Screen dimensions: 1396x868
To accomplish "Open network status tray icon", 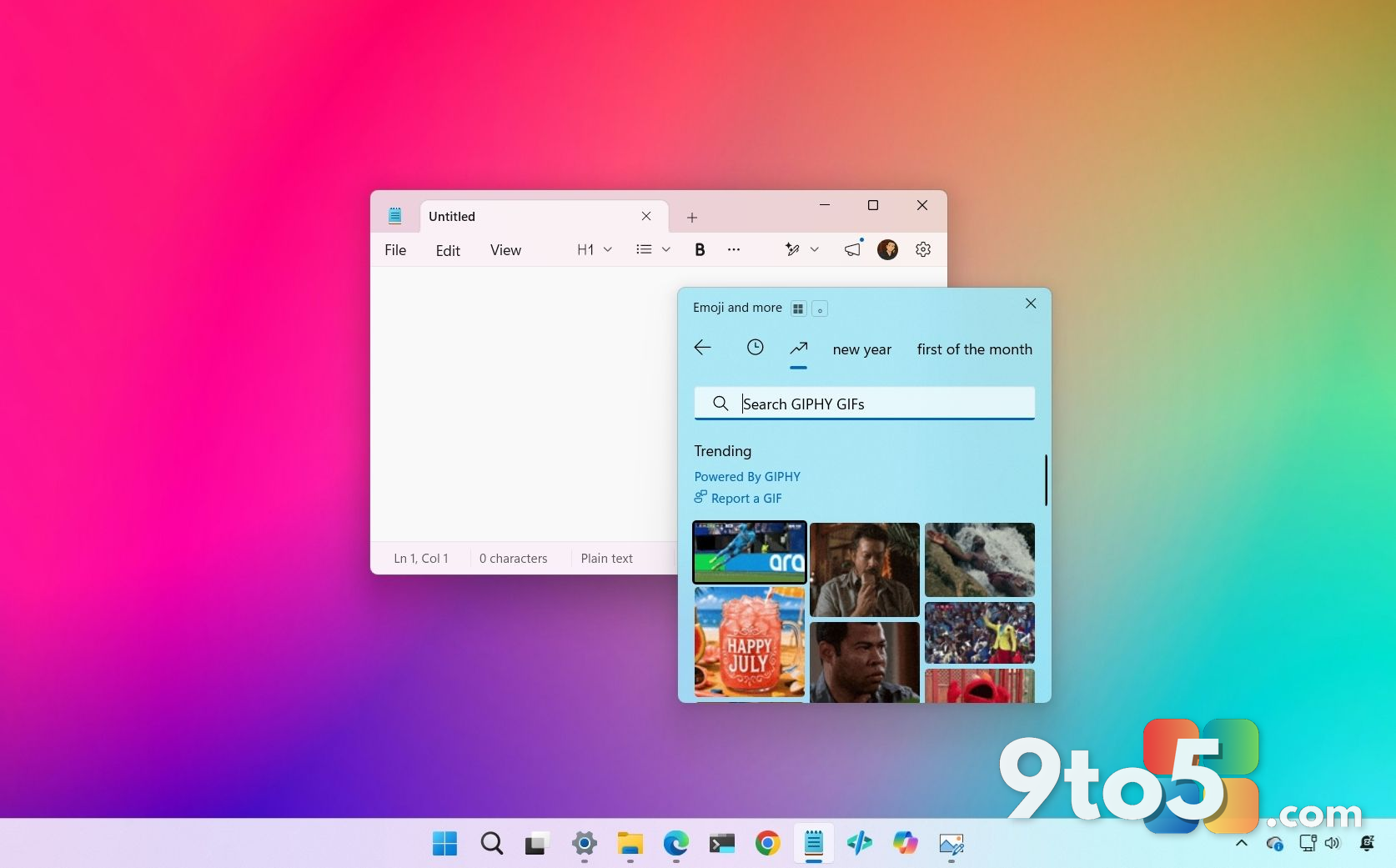I will pyautogui.click(x=1308, y=843).
